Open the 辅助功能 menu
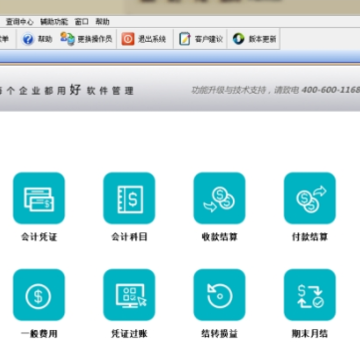 coord(54,22)
